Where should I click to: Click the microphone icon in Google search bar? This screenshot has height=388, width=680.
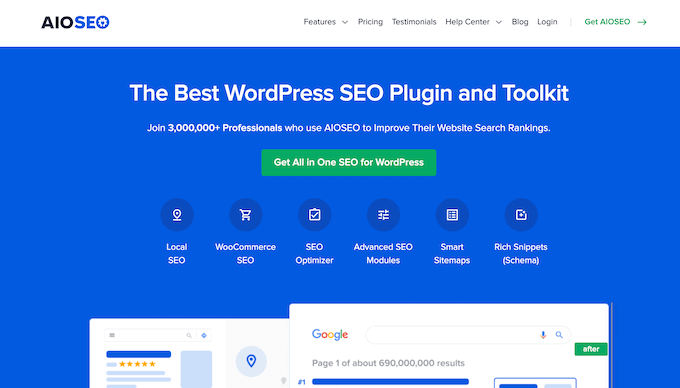pos(543,335)
